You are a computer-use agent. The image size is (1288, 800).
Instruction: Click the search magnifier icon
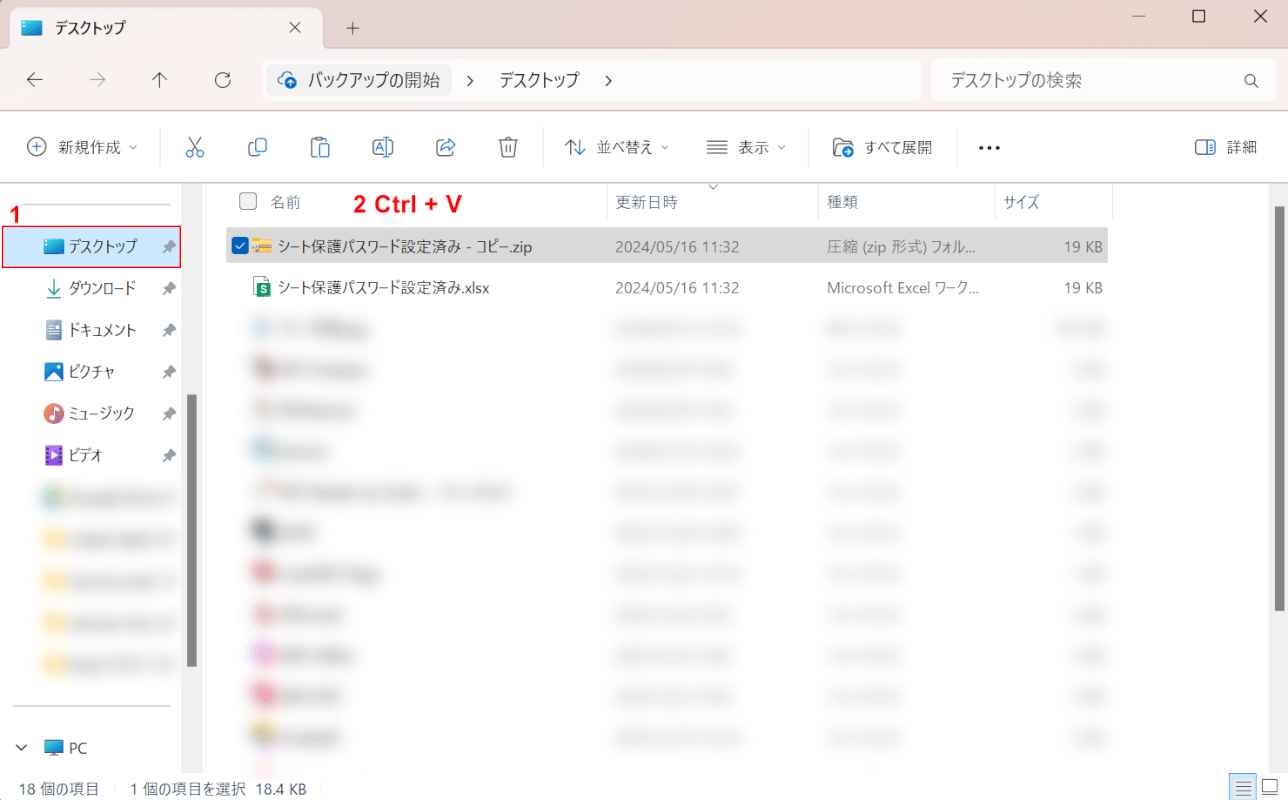tap(1251, 80)
